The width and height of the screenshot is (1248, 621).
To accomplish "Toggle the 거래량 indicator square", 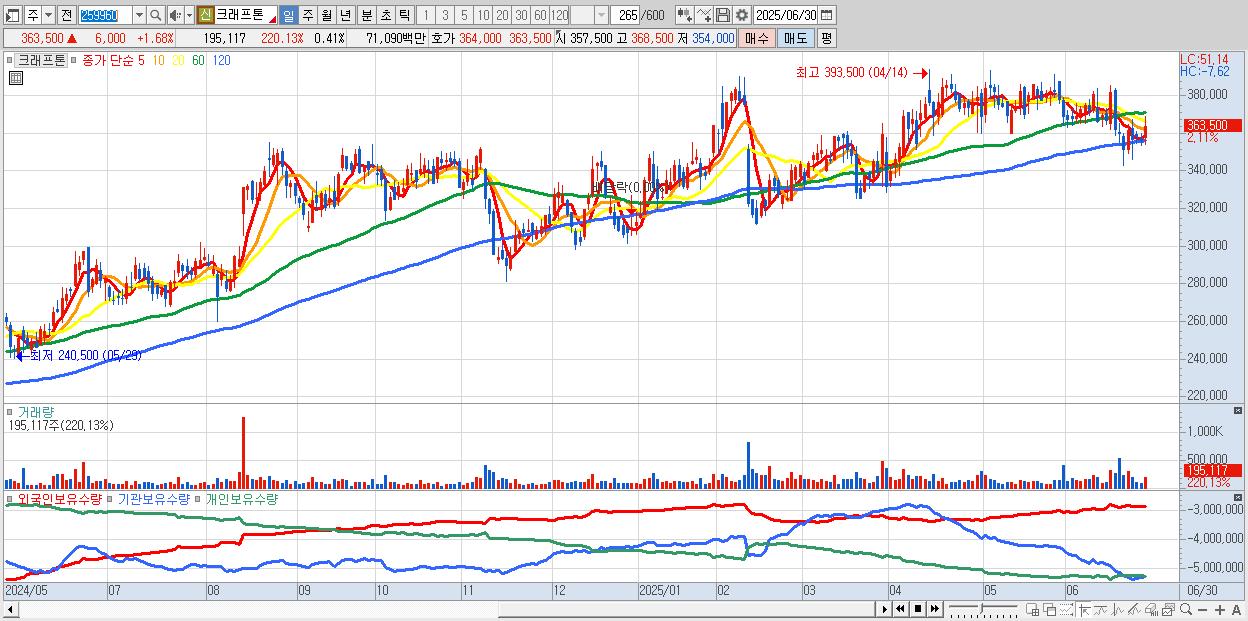I will (10, 411).
